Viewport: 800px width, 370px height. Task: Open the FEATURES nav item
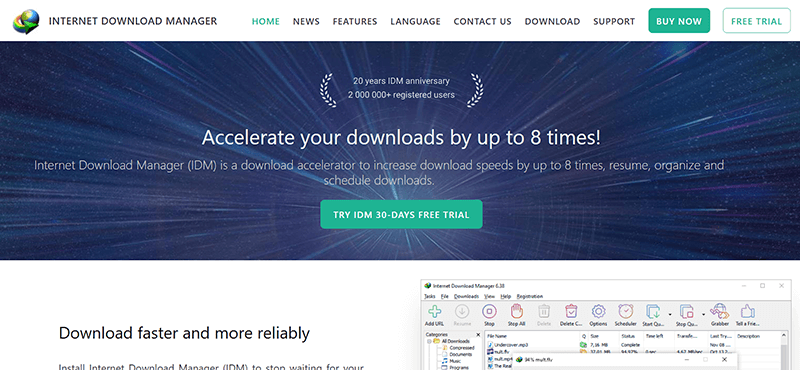[355, 21]
